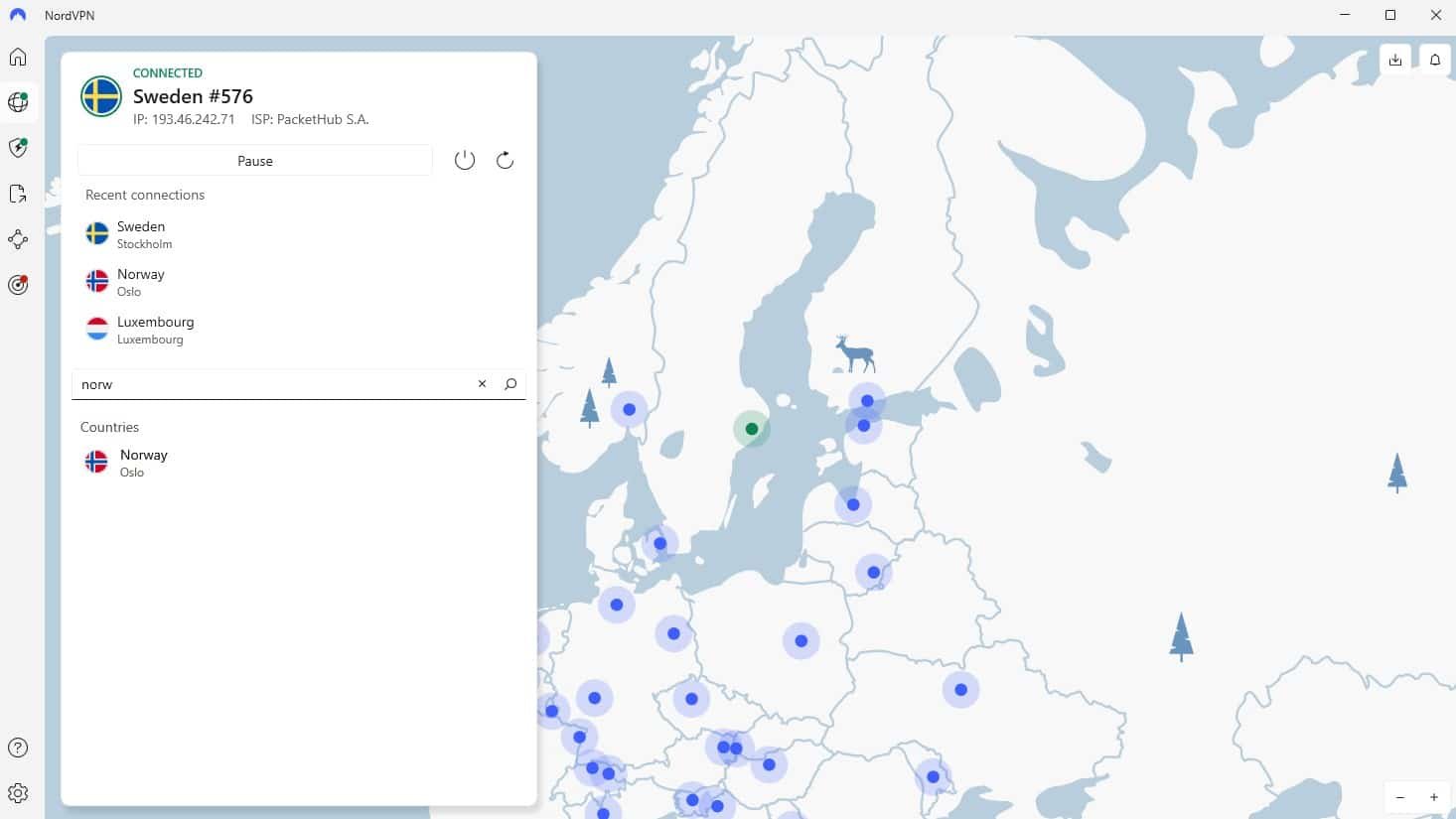This screenshot has height=819, width=1456.
Task: Select Luxembourg recent connection
Action: pyautogui.click(x=298, y=330)
